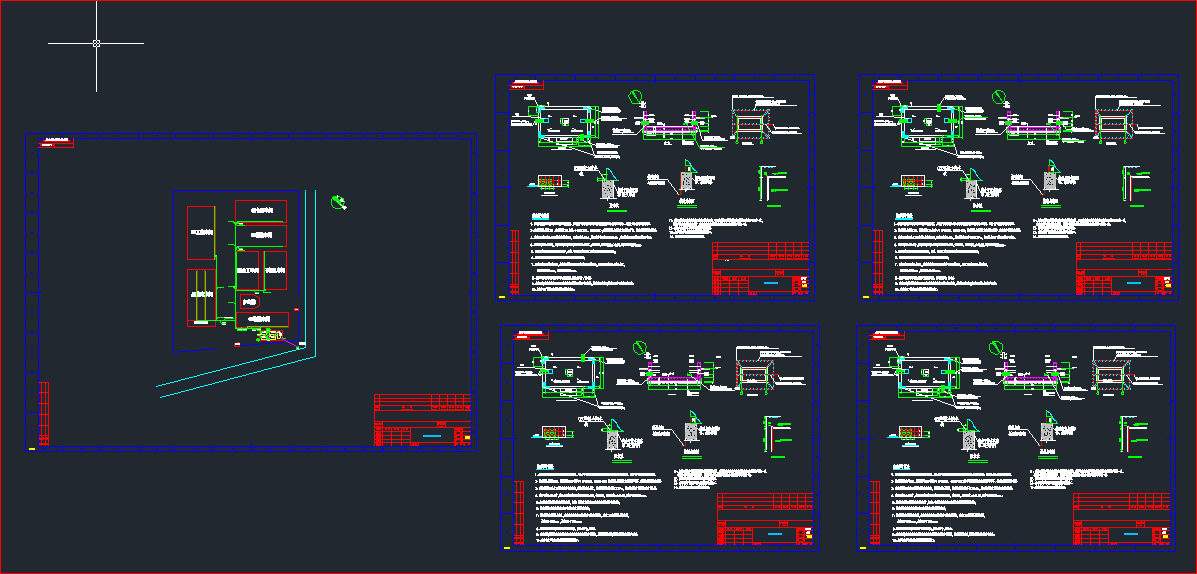The image size is (1197, 574).
Task: Click the top-right red building outline in site plan
Action: click(261, 210)
